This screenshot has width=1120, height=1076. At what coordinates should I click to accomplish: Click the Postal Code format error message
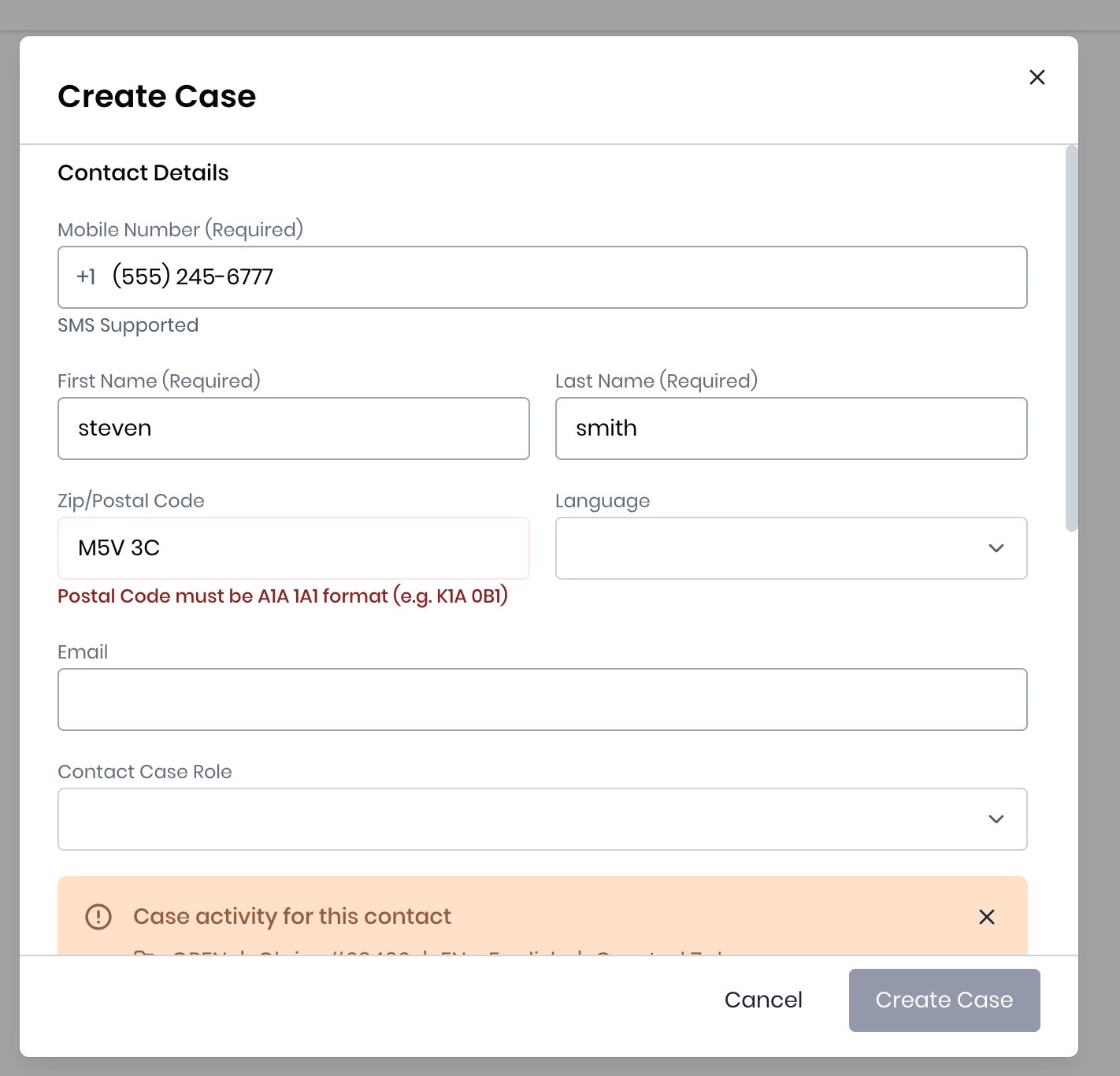[283, 596]
